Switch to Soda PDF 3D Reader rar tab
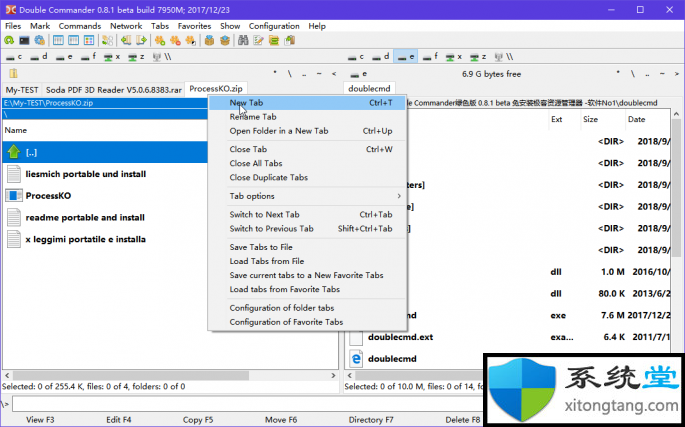Image resolution: width=685 pixels, height=427 pixels. 114,90
